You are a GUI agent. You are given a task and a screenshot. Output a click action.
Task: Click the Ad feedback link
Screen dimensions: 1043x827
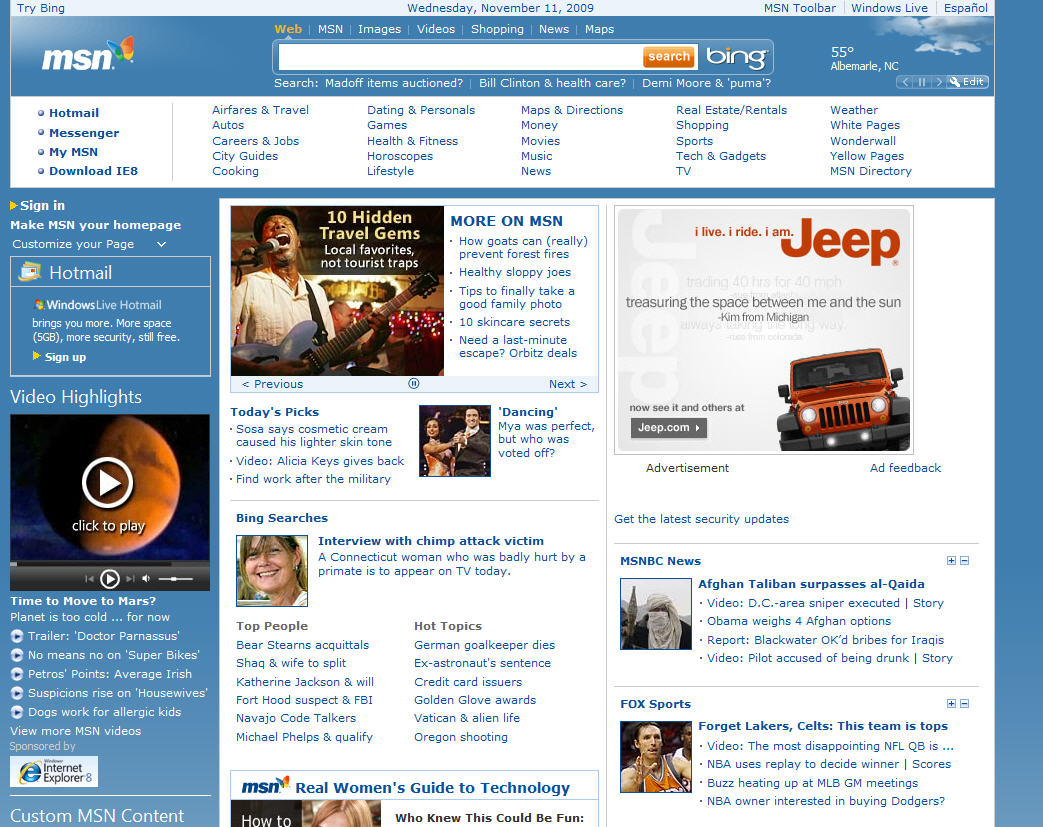905,468
